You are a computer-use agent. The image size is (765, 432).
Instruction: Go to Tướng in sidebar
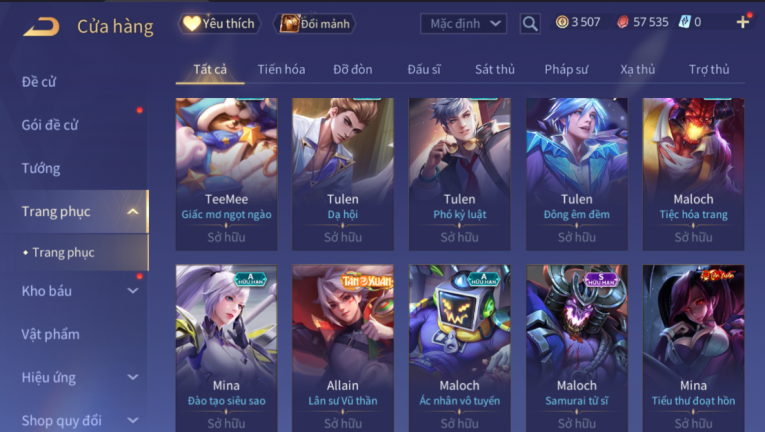coord(41,168)
